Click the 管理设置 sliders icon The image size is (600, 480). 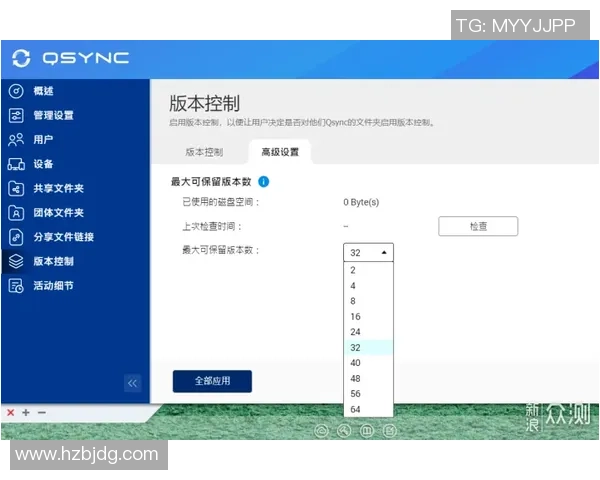click(16, 115)
